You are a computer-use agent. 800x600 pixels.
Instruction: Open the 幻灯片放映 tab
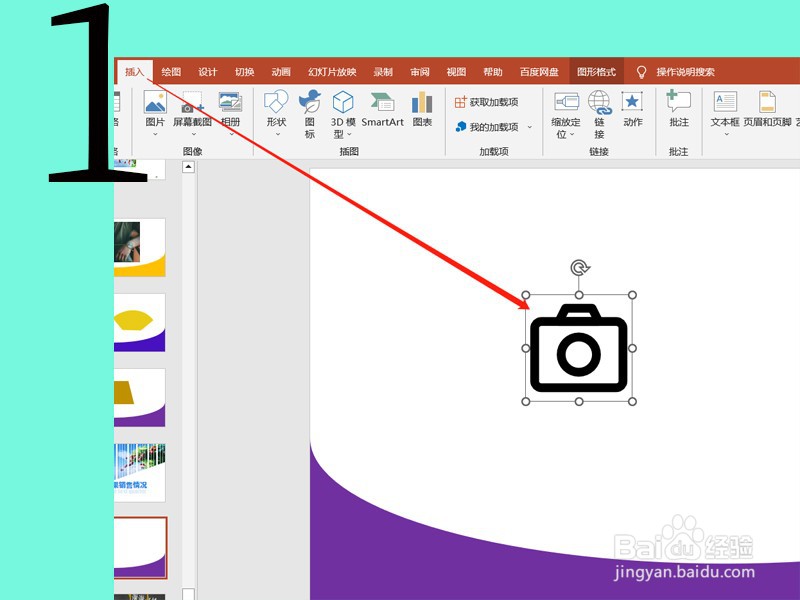tap(332, 72)
